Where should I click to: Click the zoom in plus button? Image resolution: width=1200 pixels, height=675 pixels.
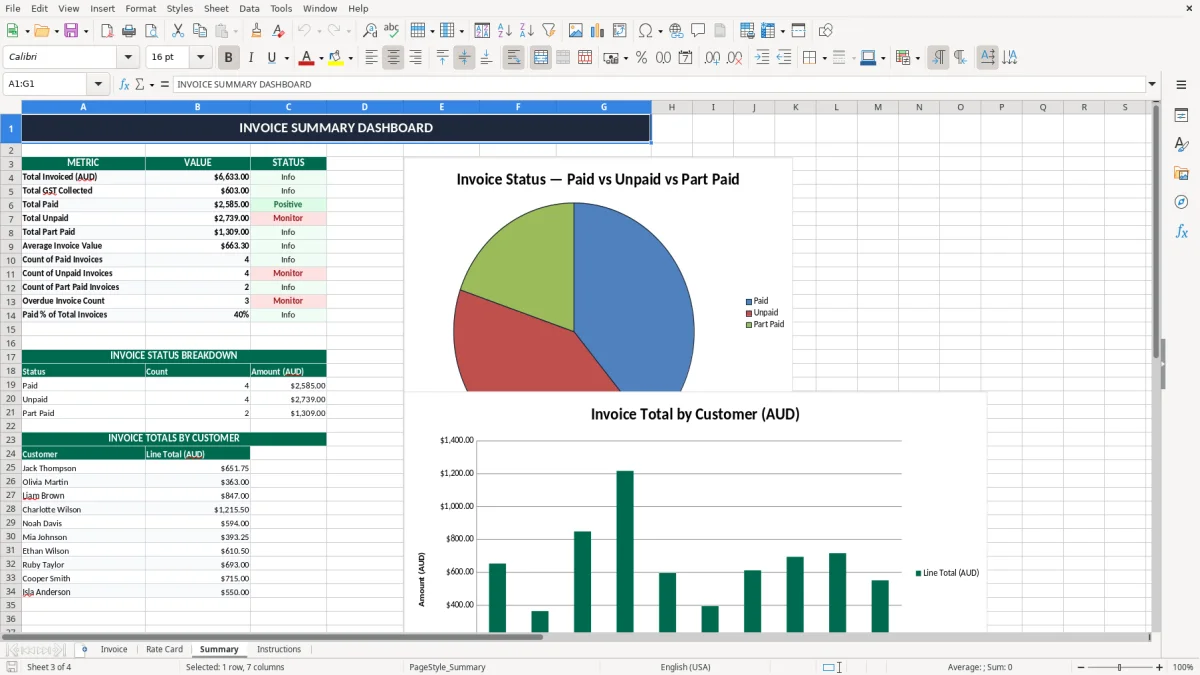coord(1160,667)
